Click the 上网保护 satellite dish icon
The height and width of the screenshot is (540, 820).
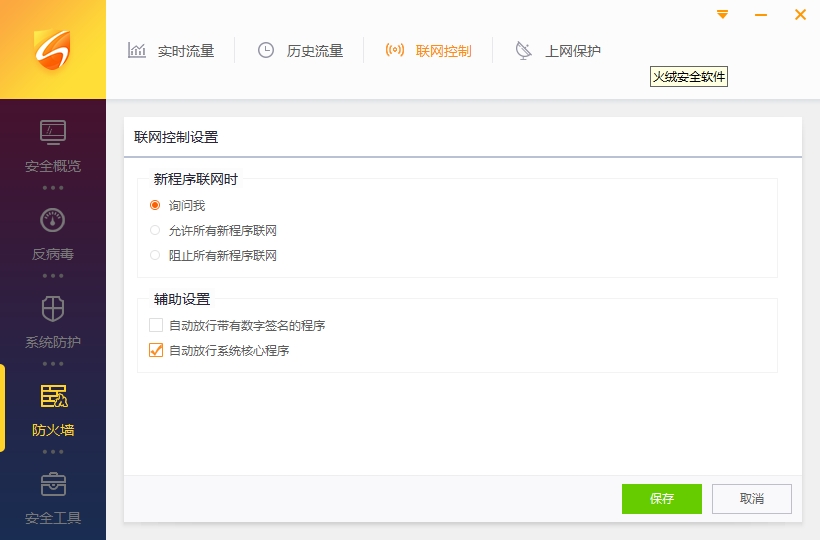pos(524,50)
